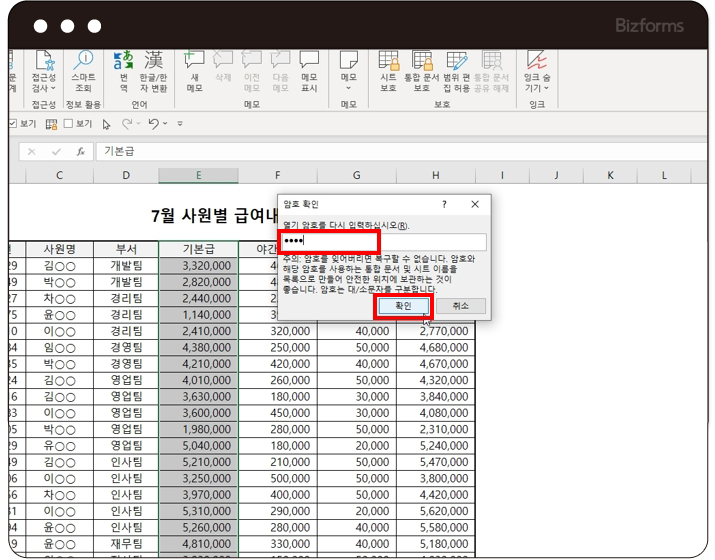715x560 pixels.
Task: Expand the Accessibility Check (접근성 검사) dropdown
Action: 54,88
